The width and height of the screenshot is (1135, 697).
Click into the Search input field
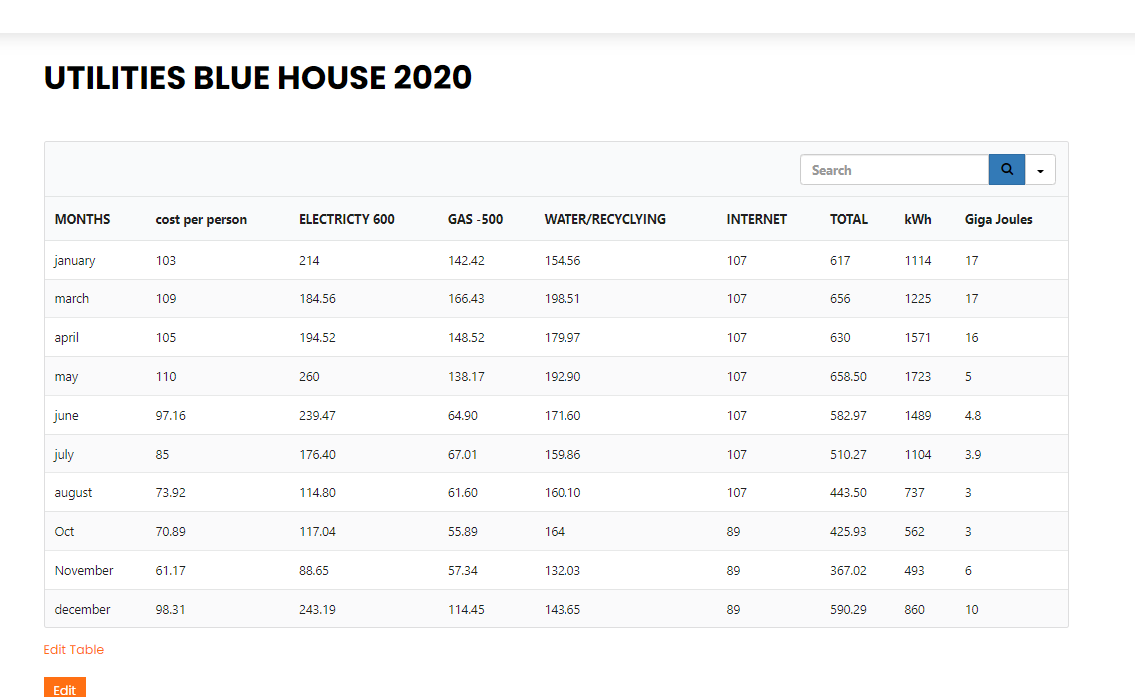pos(894,170)
